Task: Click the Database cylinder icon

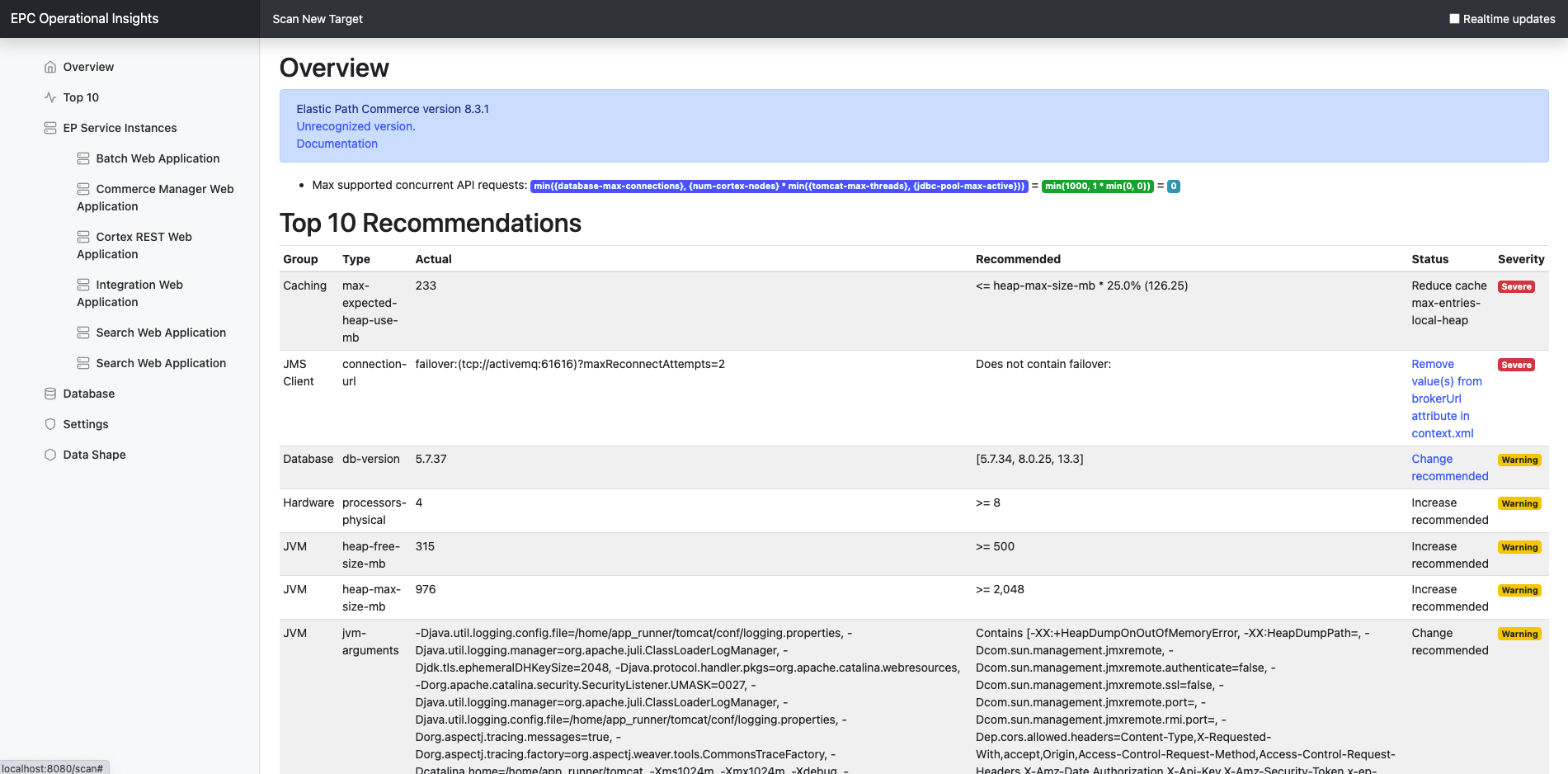Action: 50,394
